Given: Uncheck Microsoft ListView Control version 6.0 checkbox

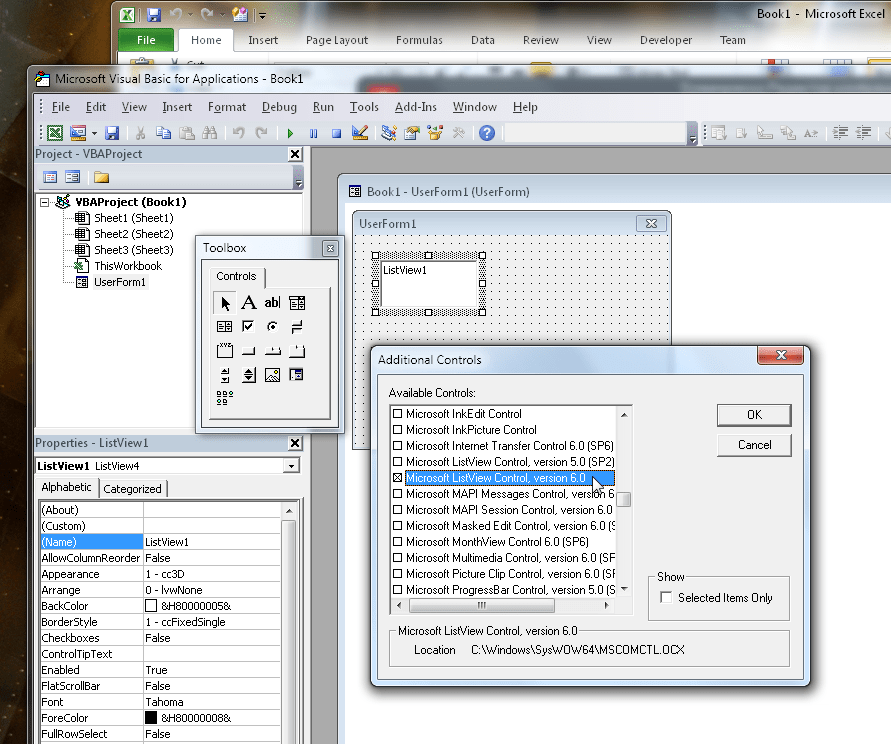Looking at the screenshot, I should click(398, 477).
